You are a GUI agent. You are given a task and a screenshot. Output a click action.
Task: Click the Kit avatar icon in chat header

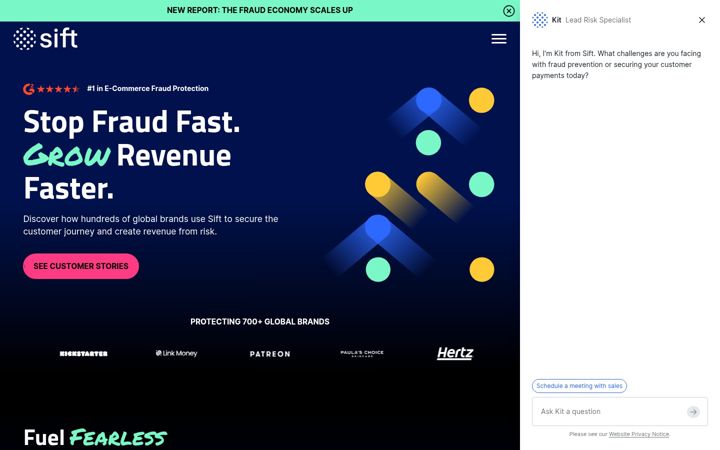pyautogui.click(x=540, y=20)
